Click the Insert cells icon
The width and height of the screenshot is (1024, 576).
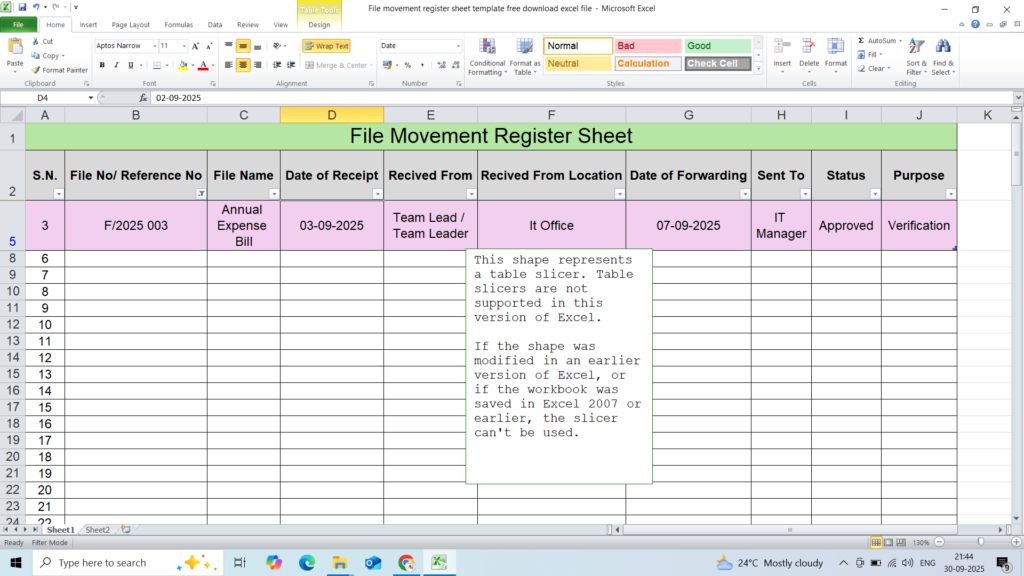pos(782,47)
